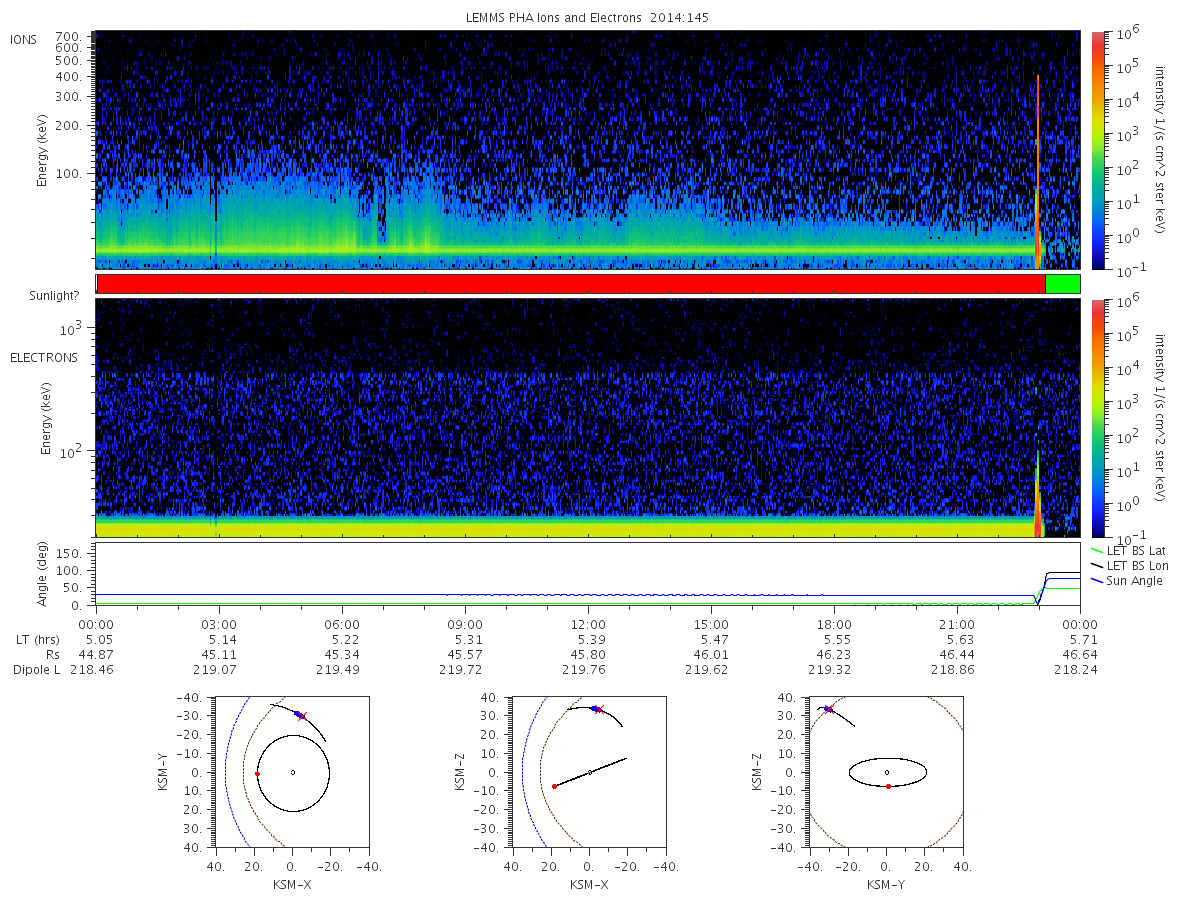Click the red segment of the Sunlight bar

(571, 284)
